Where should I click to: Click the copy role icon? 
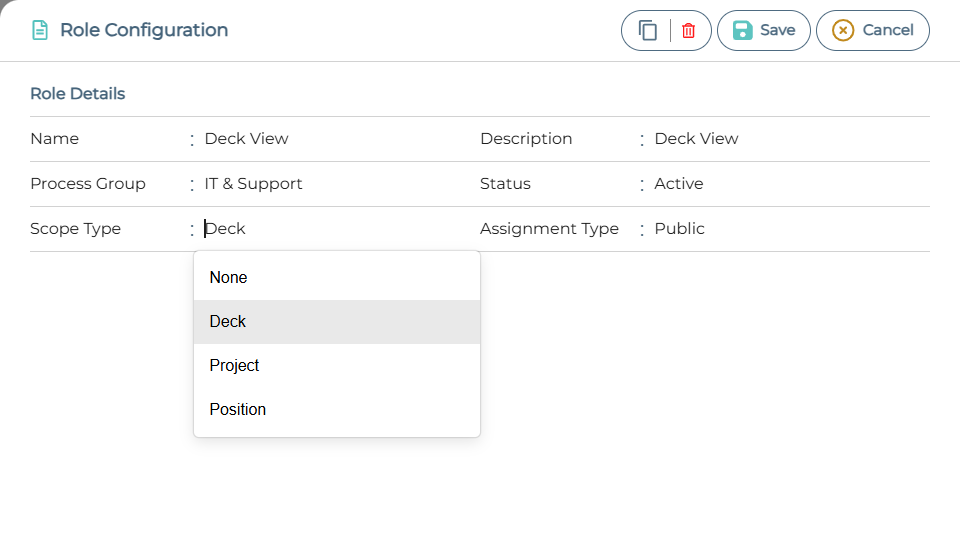(x=648, y=31)
